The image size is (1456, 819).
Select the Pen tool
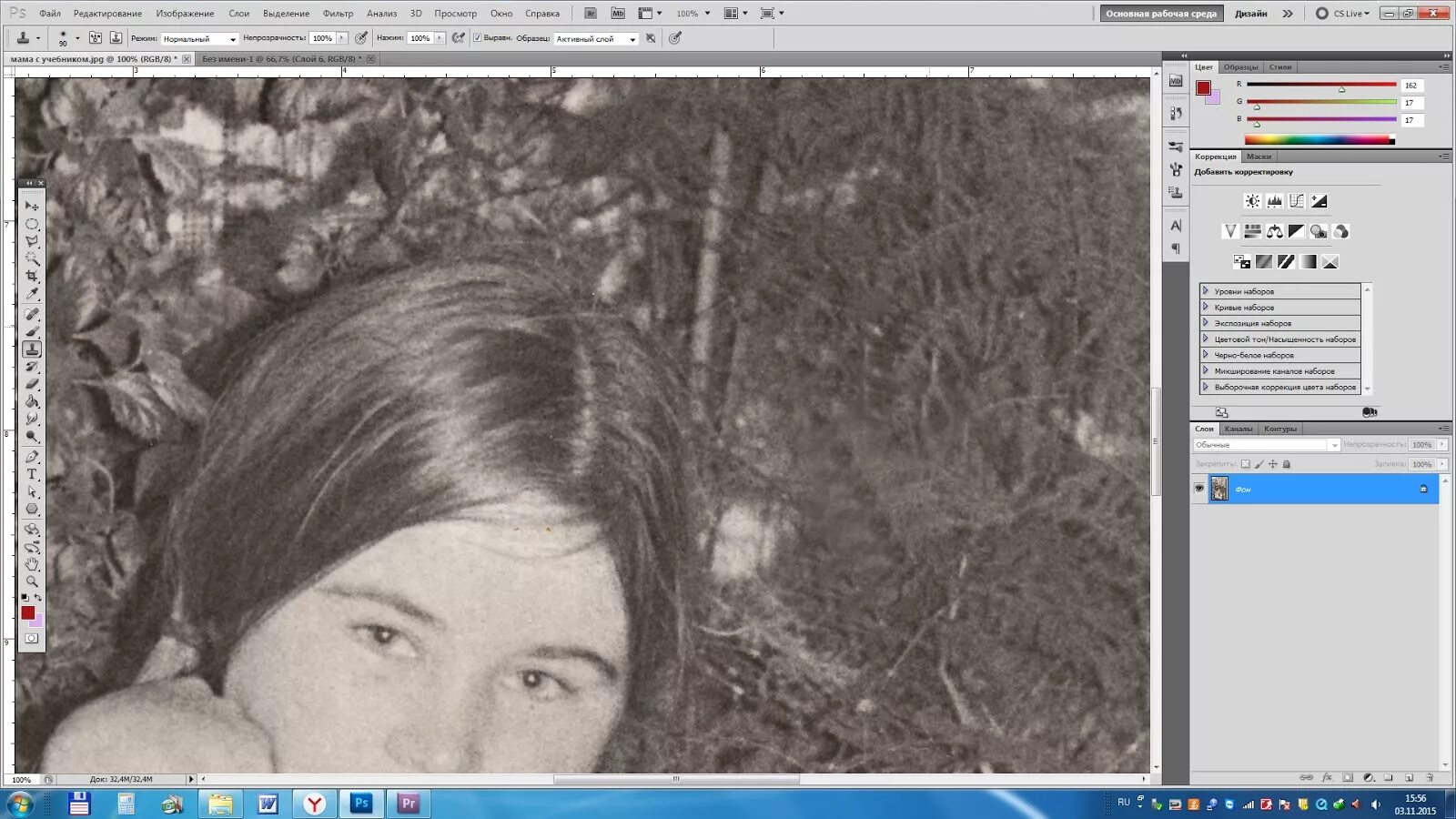point(32,457)
